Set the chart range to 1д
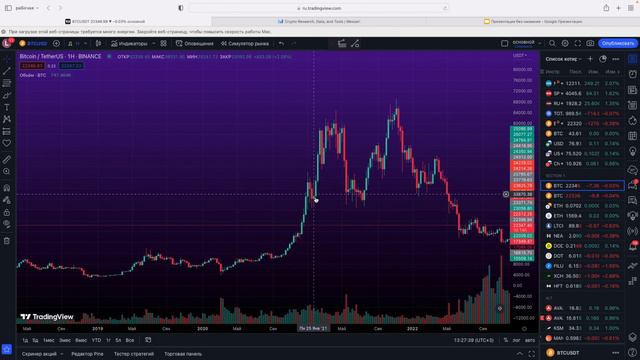Screen dimensions: 640x360 25,340
